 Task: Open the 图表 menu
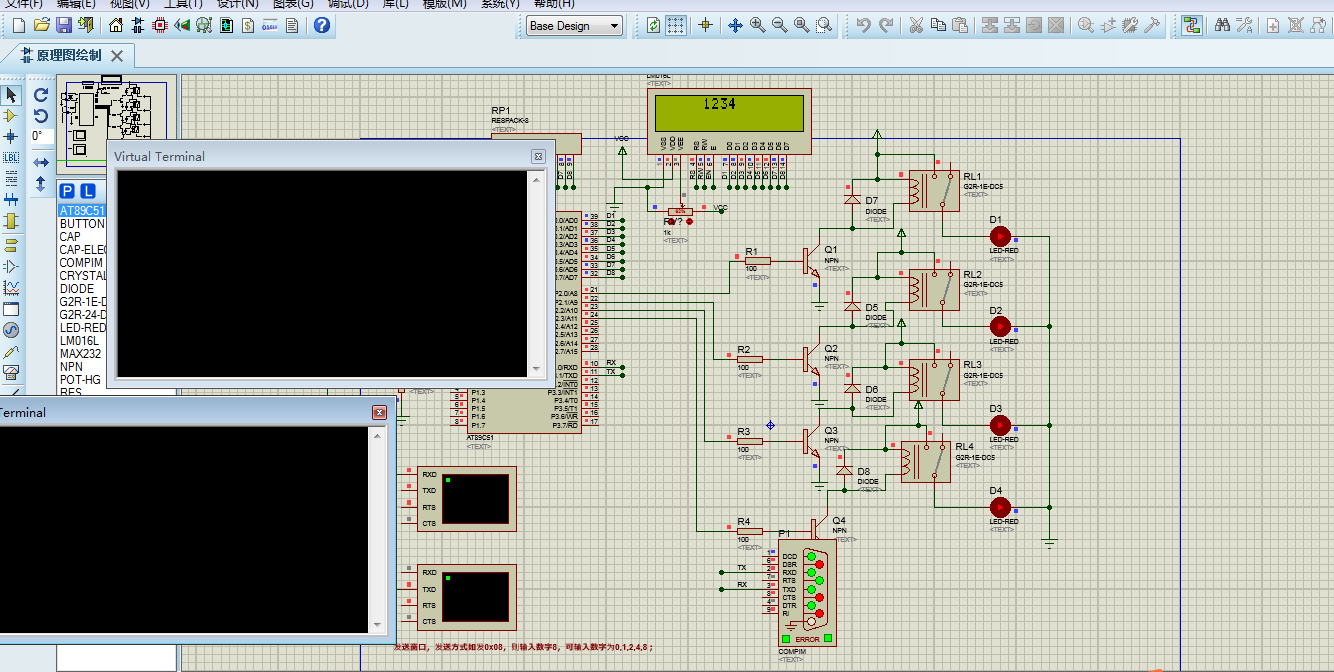293,4
